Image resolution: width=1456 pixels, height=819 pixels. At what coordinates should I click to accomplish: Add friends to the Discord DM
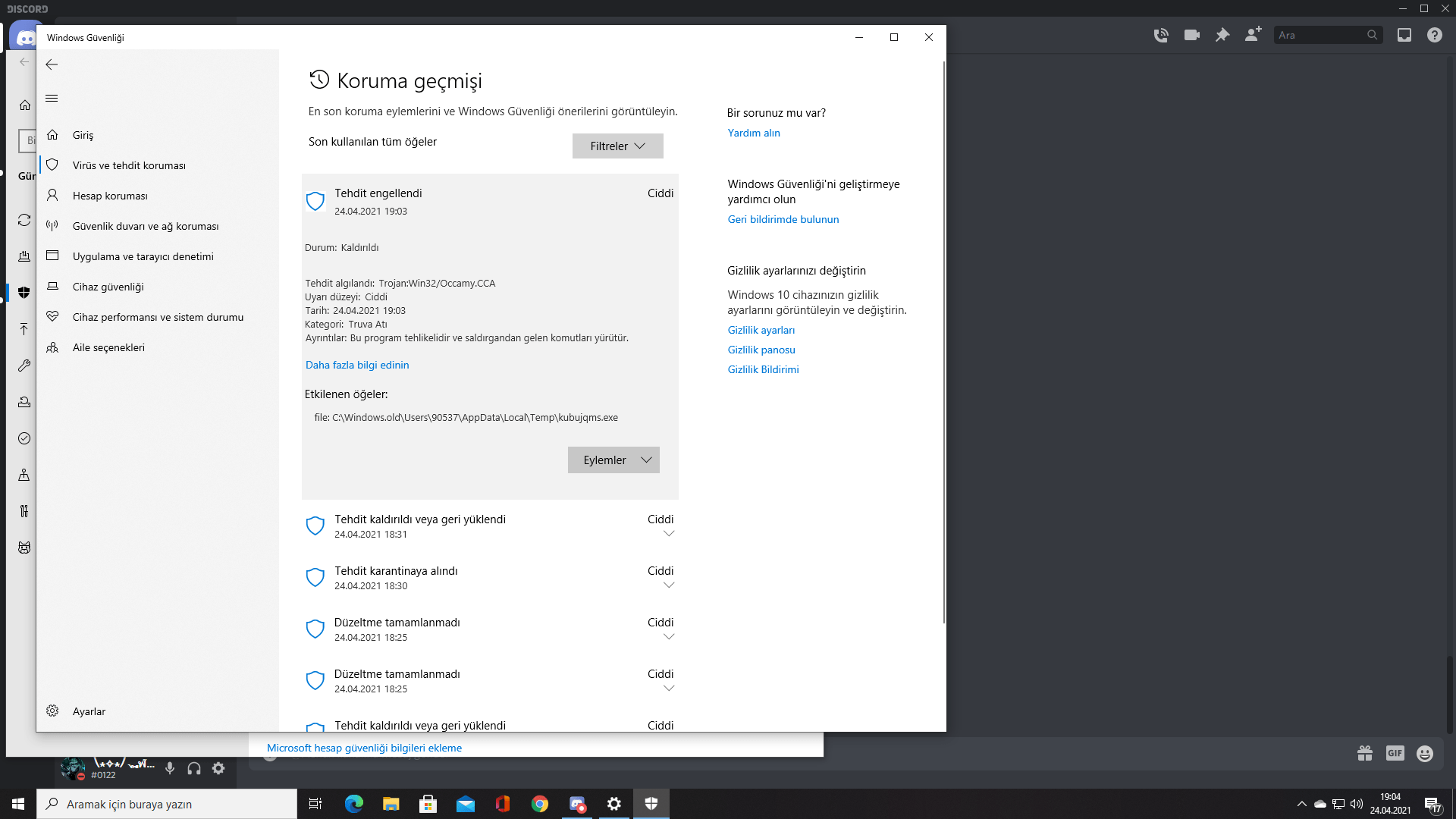[x=1253, y=34]
